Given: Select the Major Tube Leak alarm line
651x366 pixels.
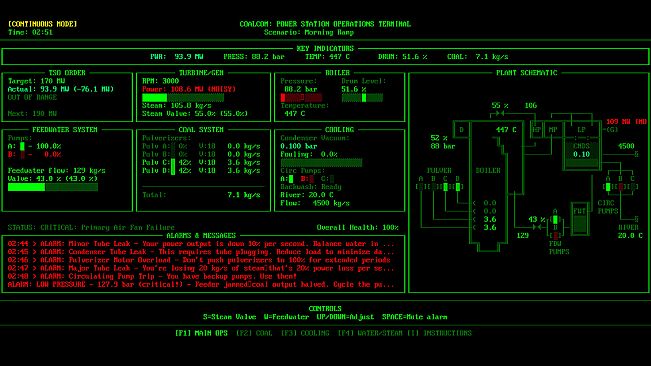Looking at the screenshot, I should point(201,268).
